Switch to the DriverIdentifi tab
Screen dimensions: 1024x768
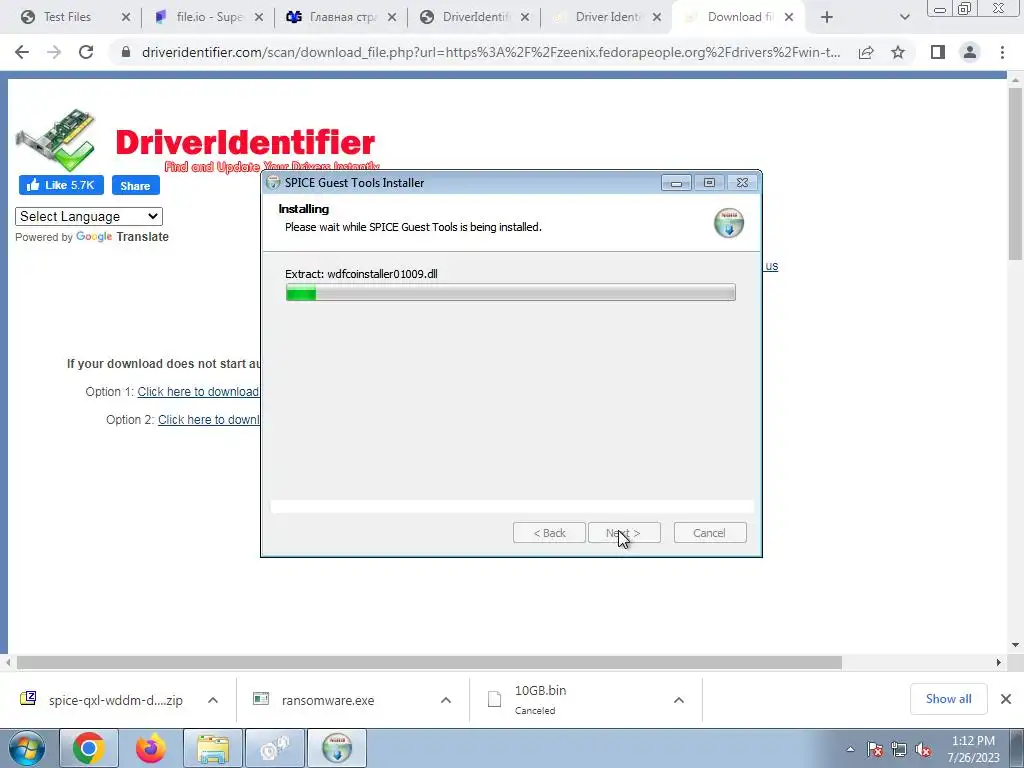coord(475,18)
